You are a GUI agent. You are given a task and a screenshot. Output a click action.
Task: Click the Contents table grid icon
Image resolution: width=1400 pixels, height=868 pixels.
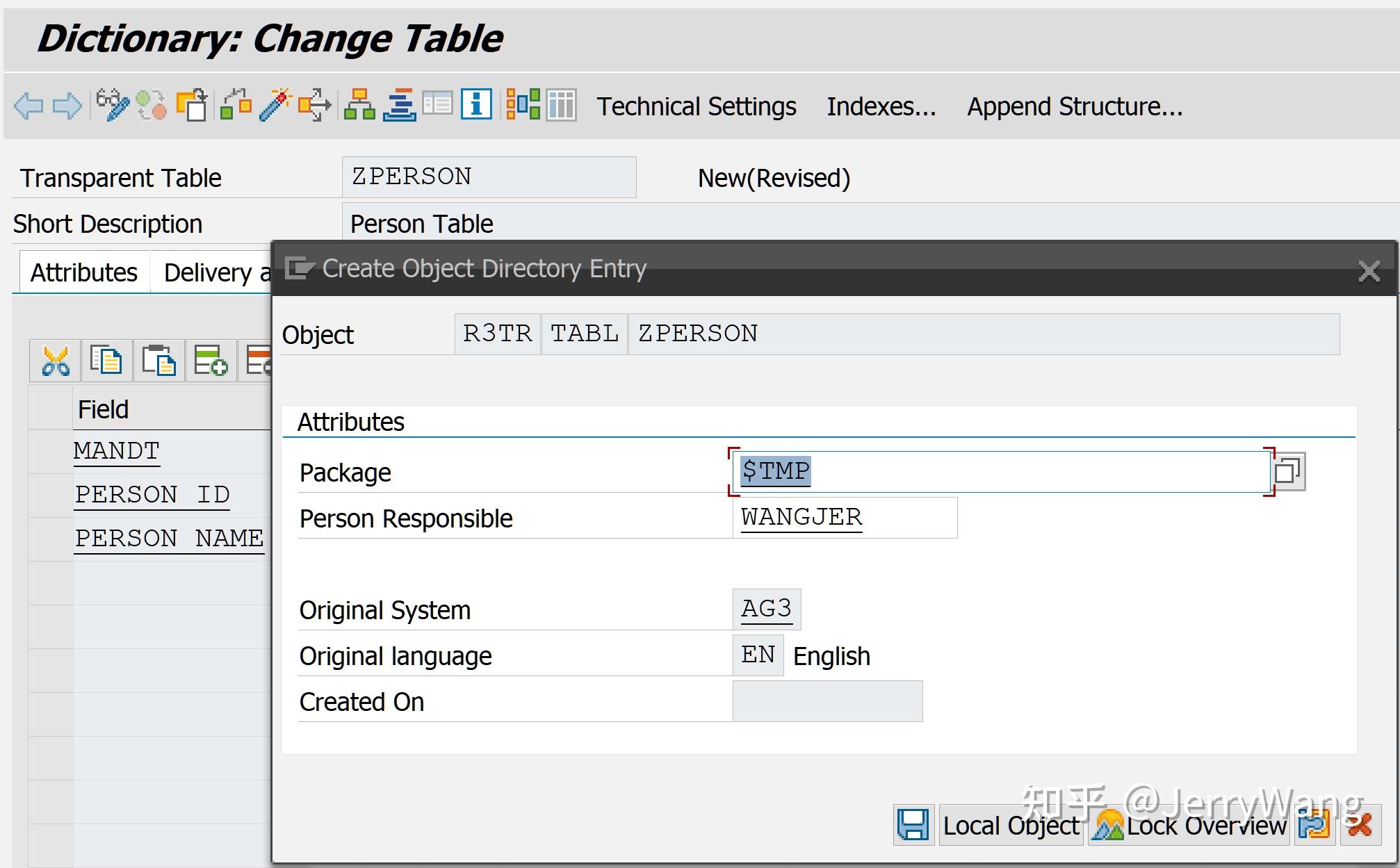click(561, 105)
